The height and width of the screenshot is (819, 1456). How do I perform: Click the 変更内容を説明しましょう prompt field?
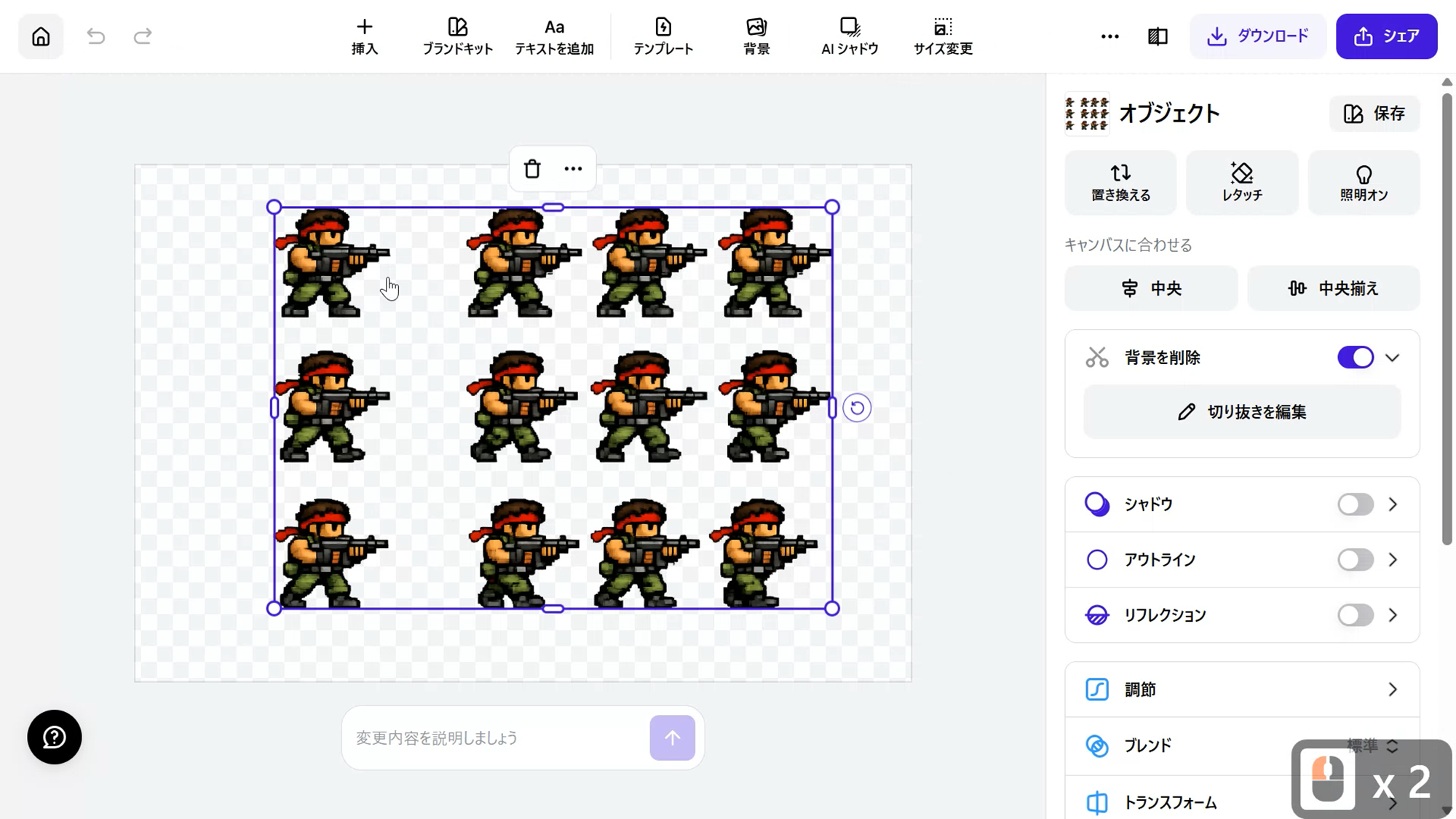(499, 738)
